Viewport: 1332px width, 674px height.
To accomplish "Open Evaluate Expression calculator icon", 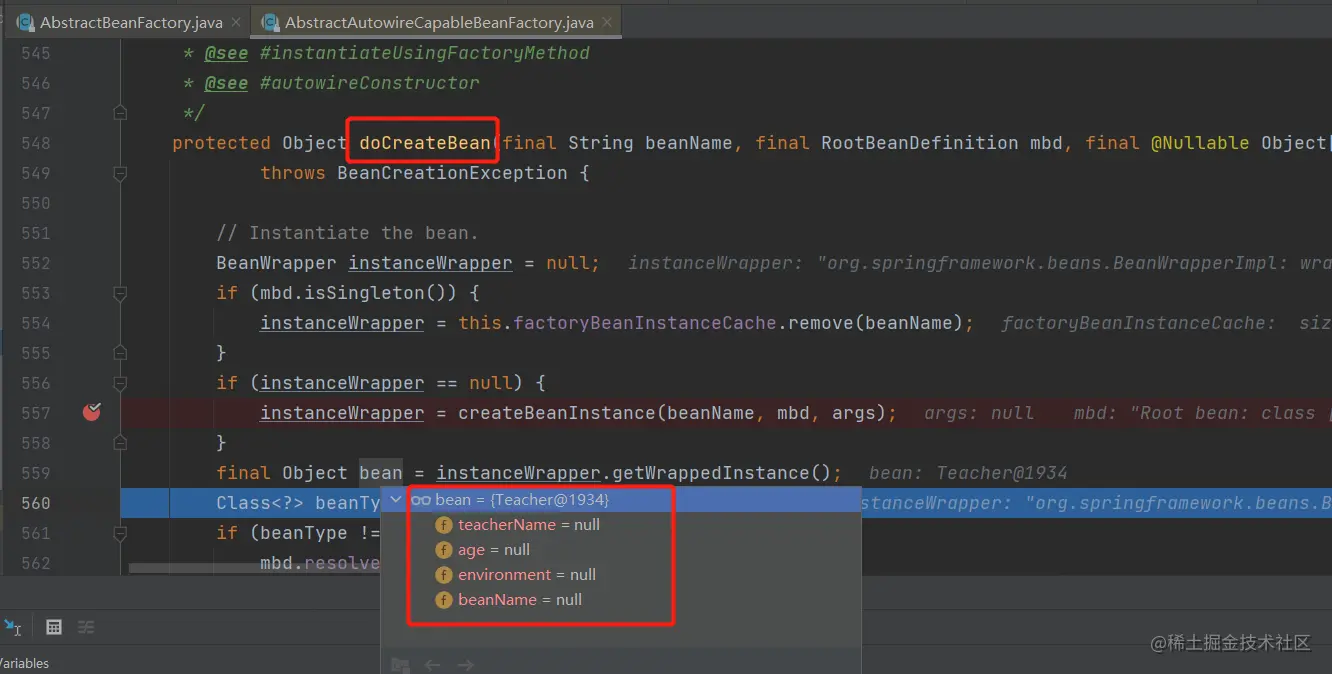I will tap(54, 627).
